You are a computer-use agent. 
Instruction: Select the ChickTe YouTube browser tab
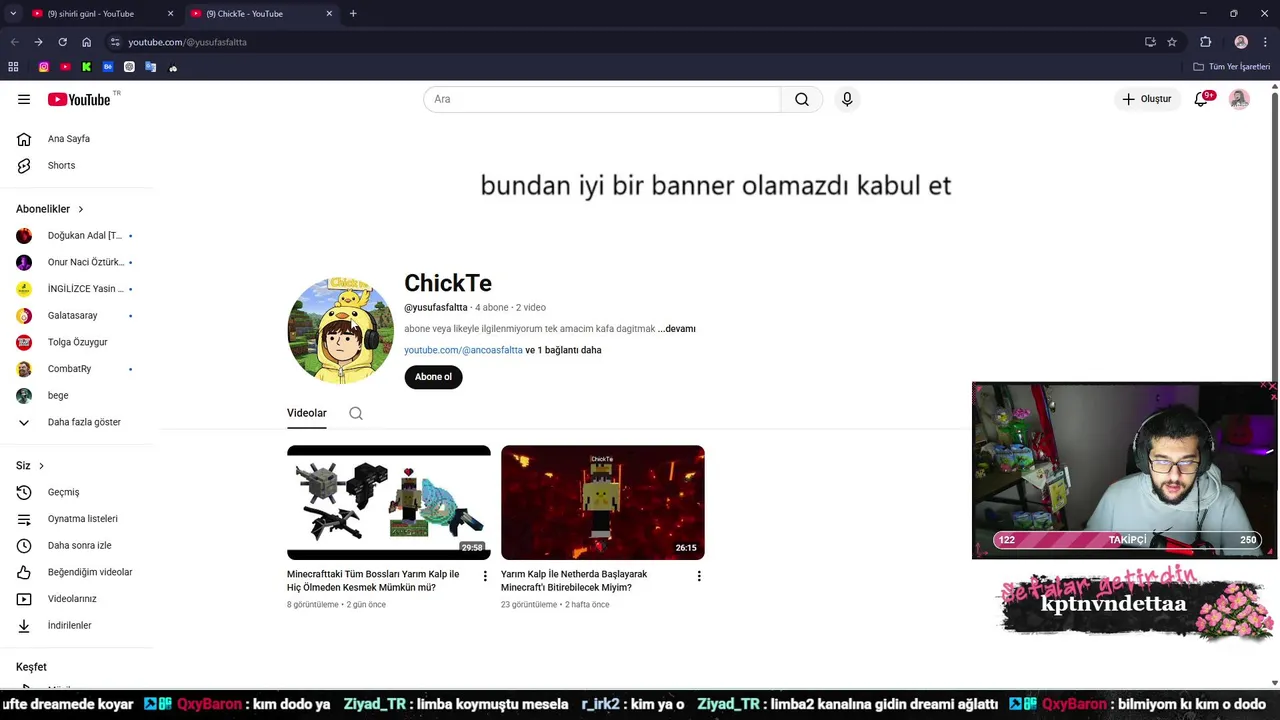tap(260, 14)
